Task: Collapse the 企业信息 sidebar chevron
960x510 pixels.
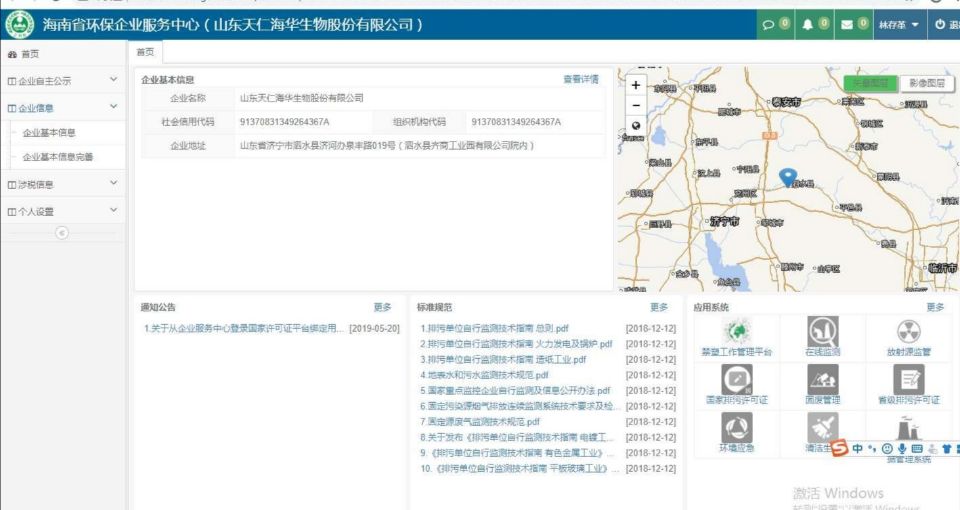Action: click(113, 107)
